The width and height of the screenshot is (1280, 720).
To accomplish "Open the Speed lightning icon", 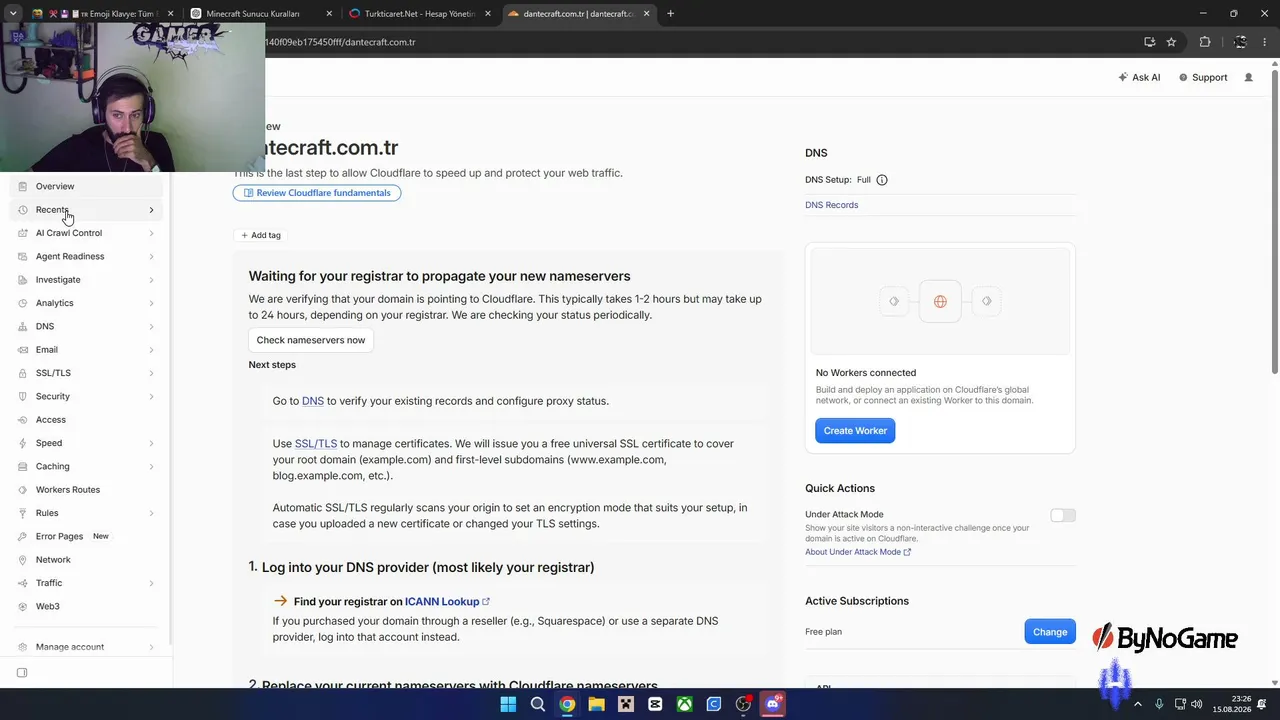I will 23,443.
